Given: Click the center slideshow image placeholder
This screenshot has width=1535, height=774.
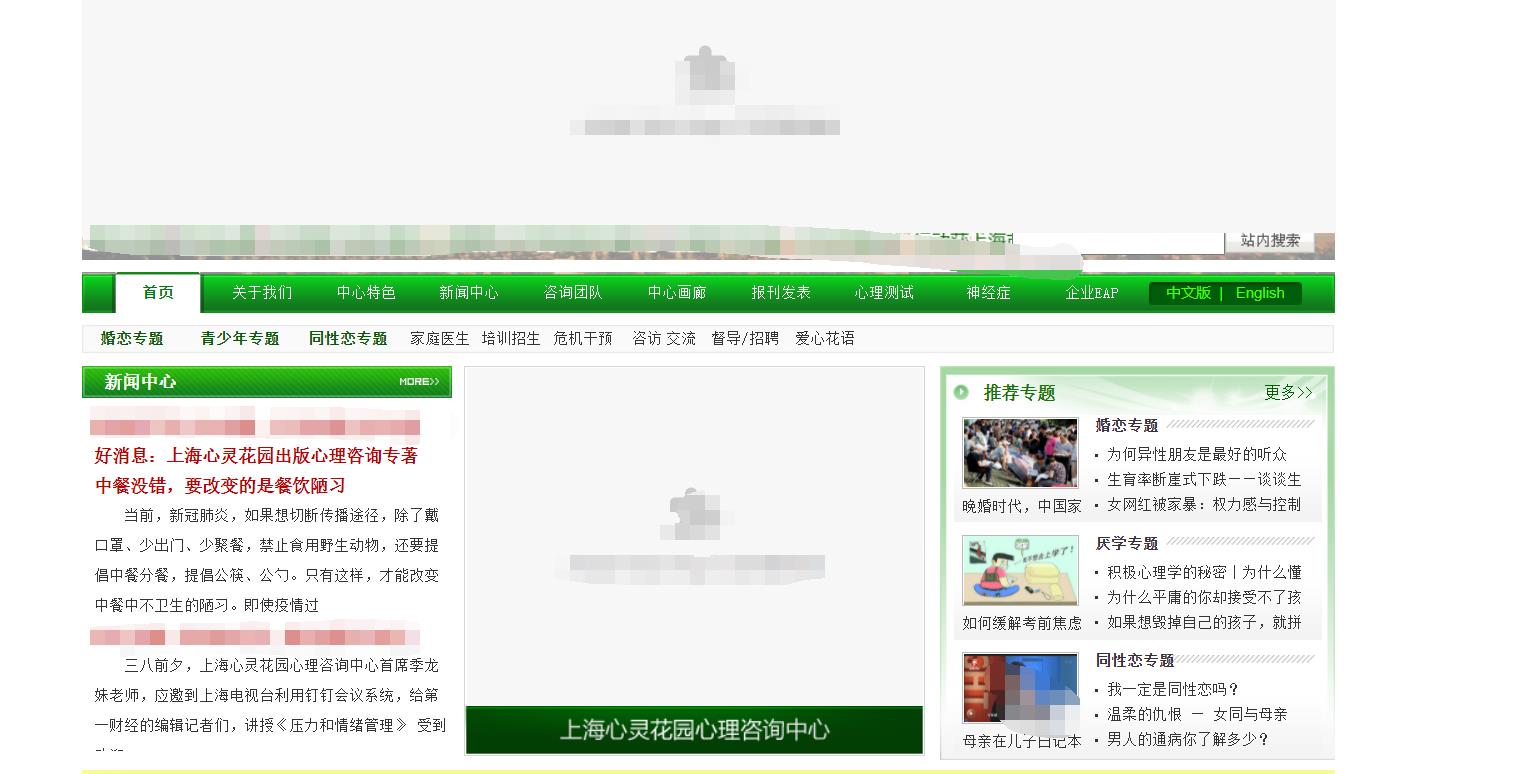Looking at the screenshot, I should [694, 536].
